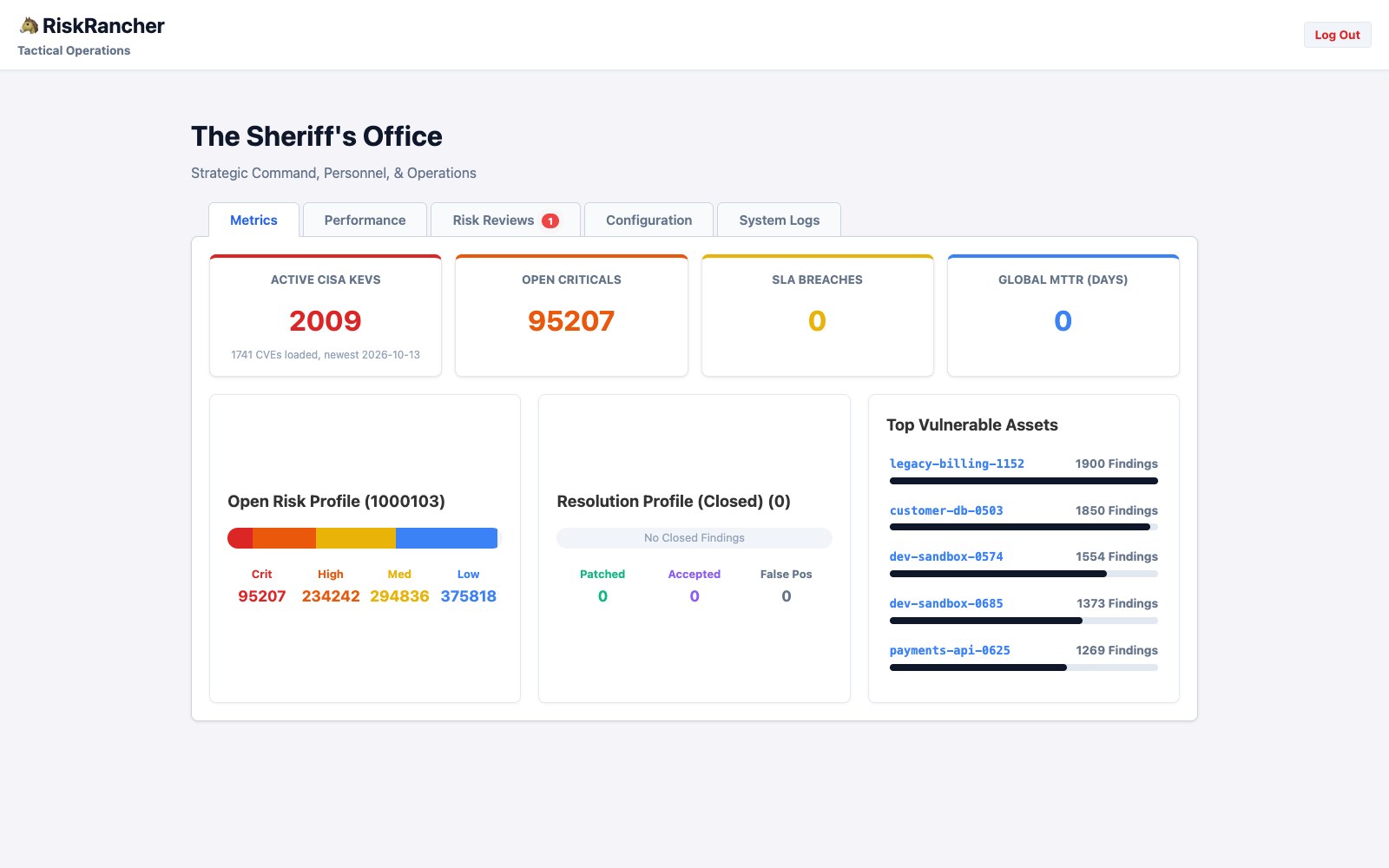1389x868 pixels.
Task: Go to the Configuration tab
Action: pyautogui.click(x=649, y=220)
